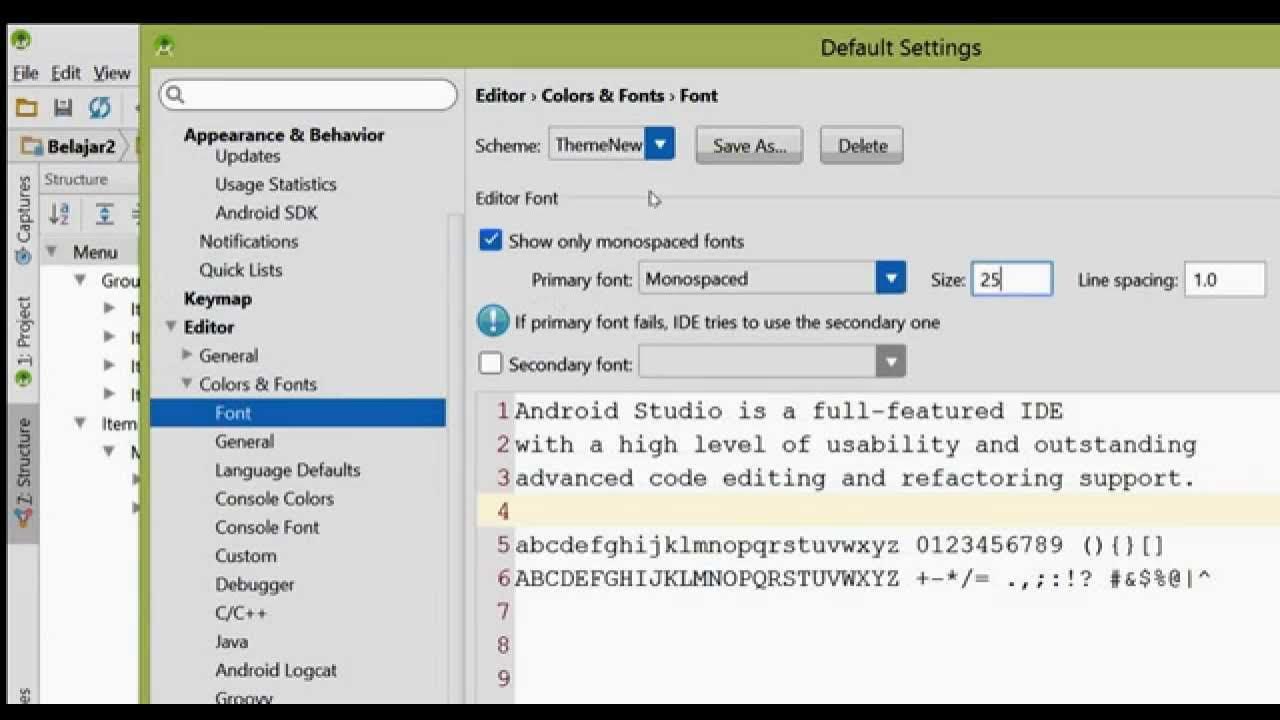1280x720 pixels.
Task: Select Console Font in settings tree
Action: (x=267, y=527)
